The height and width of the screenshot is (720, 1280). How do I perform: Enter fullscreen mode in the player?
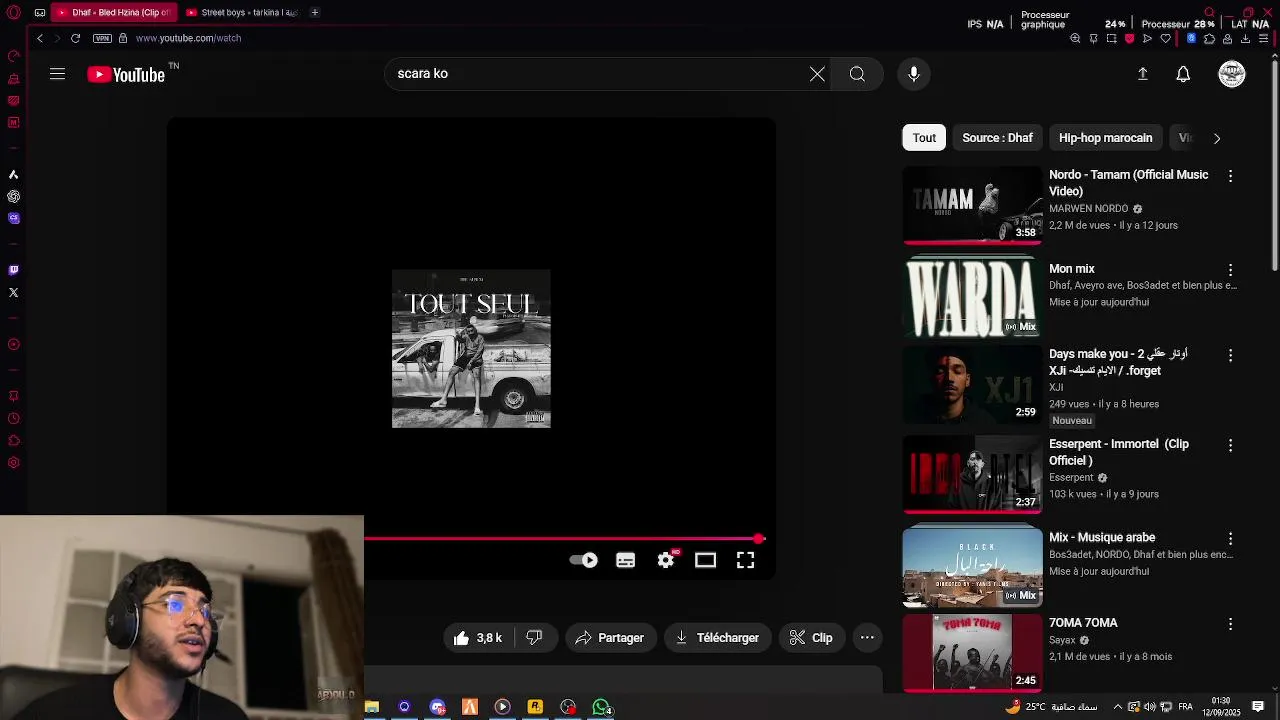[746, 560]
